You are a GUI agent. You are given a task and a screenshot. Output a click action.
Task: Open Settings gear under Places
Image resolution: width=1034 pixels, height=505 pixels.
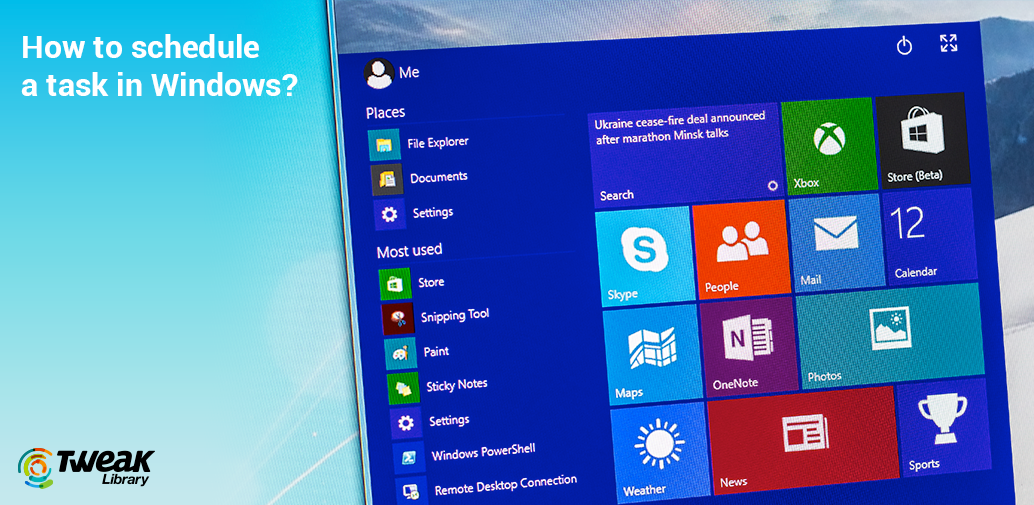(389, 214)
